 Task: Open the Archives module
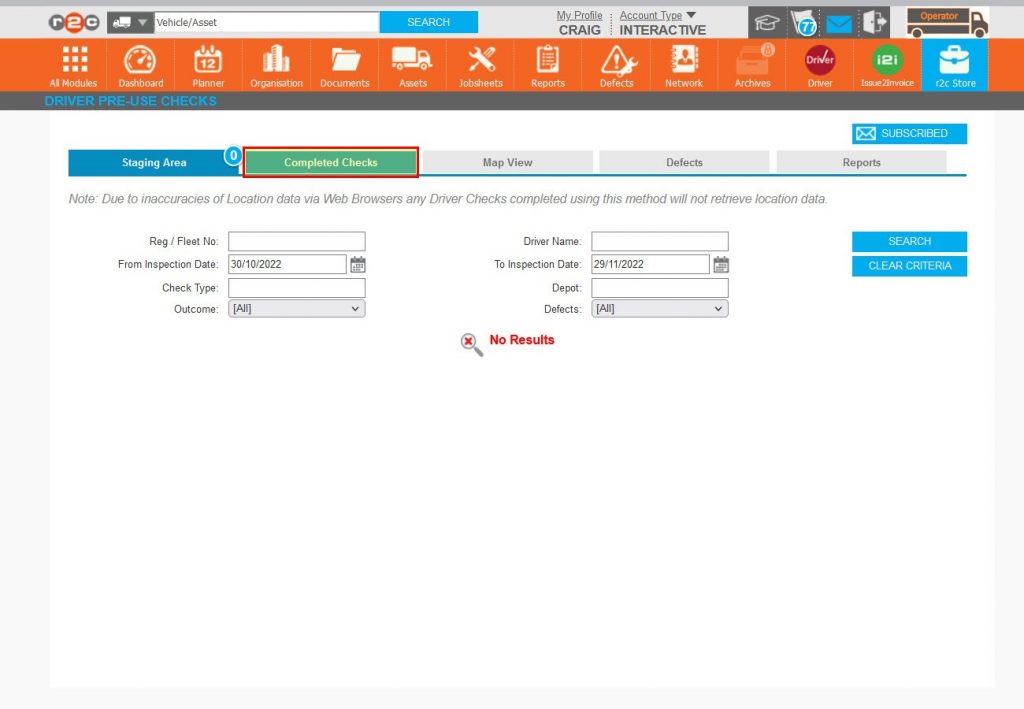pyautogui.click(x=751, y=64)
